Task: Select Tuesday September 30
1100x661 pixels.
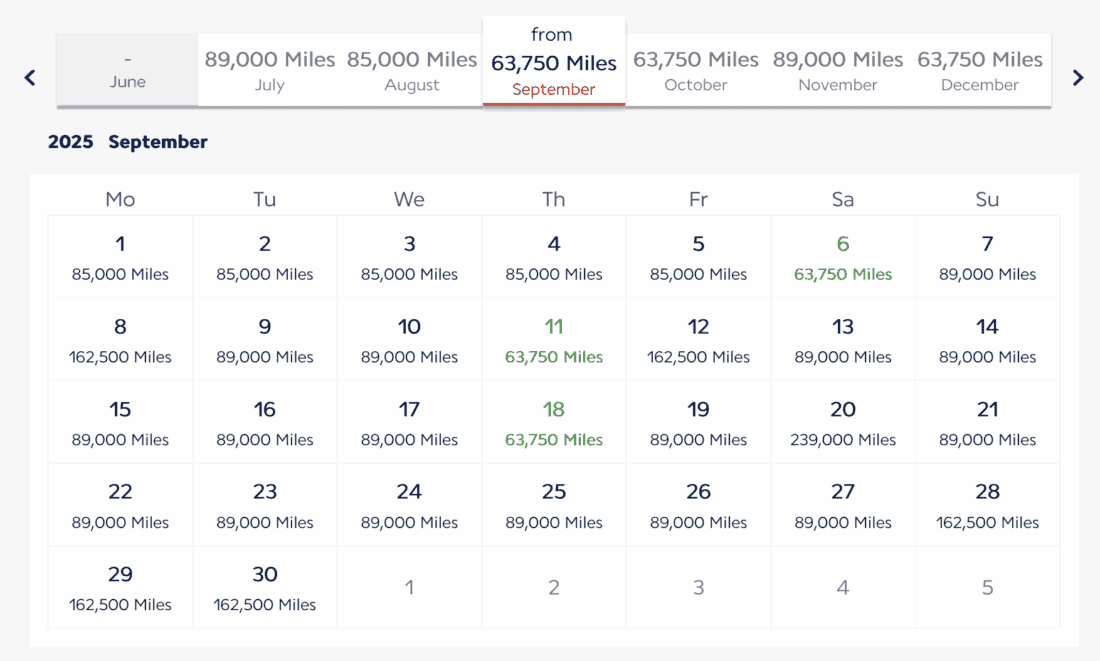Action: click(x=265, y=588)
